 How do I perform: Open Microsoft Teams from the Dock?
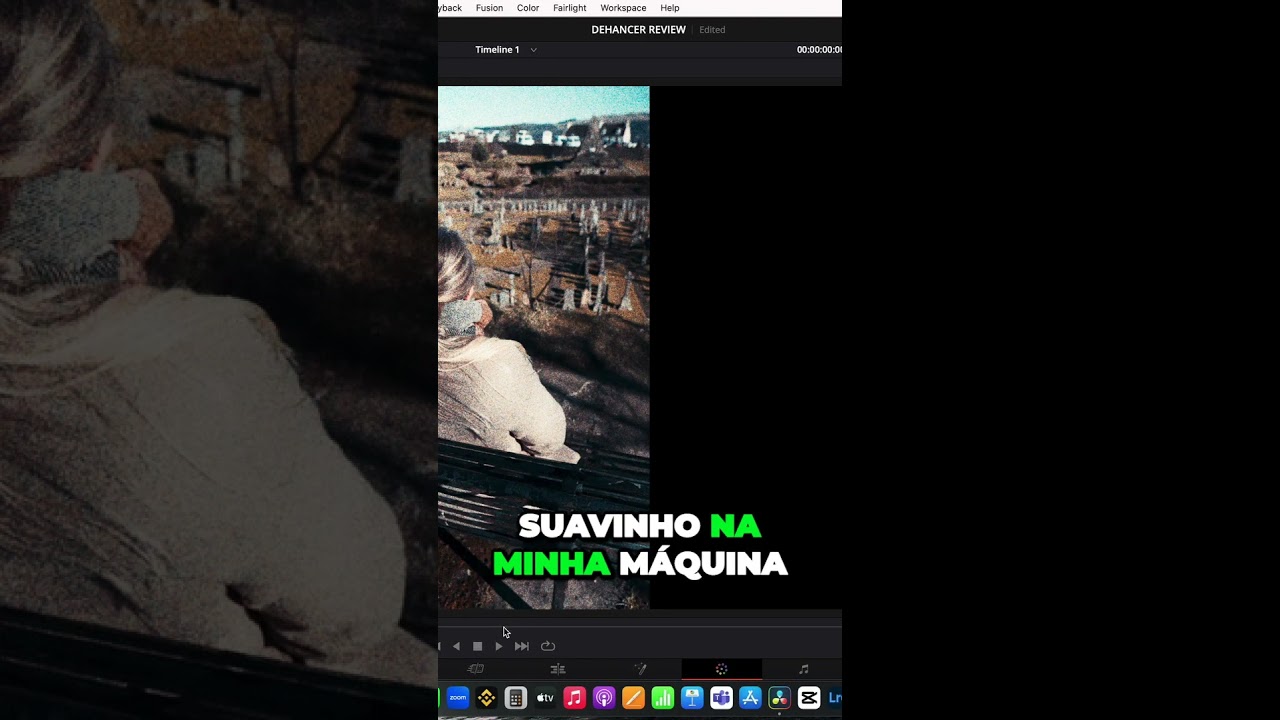[721, 698]
